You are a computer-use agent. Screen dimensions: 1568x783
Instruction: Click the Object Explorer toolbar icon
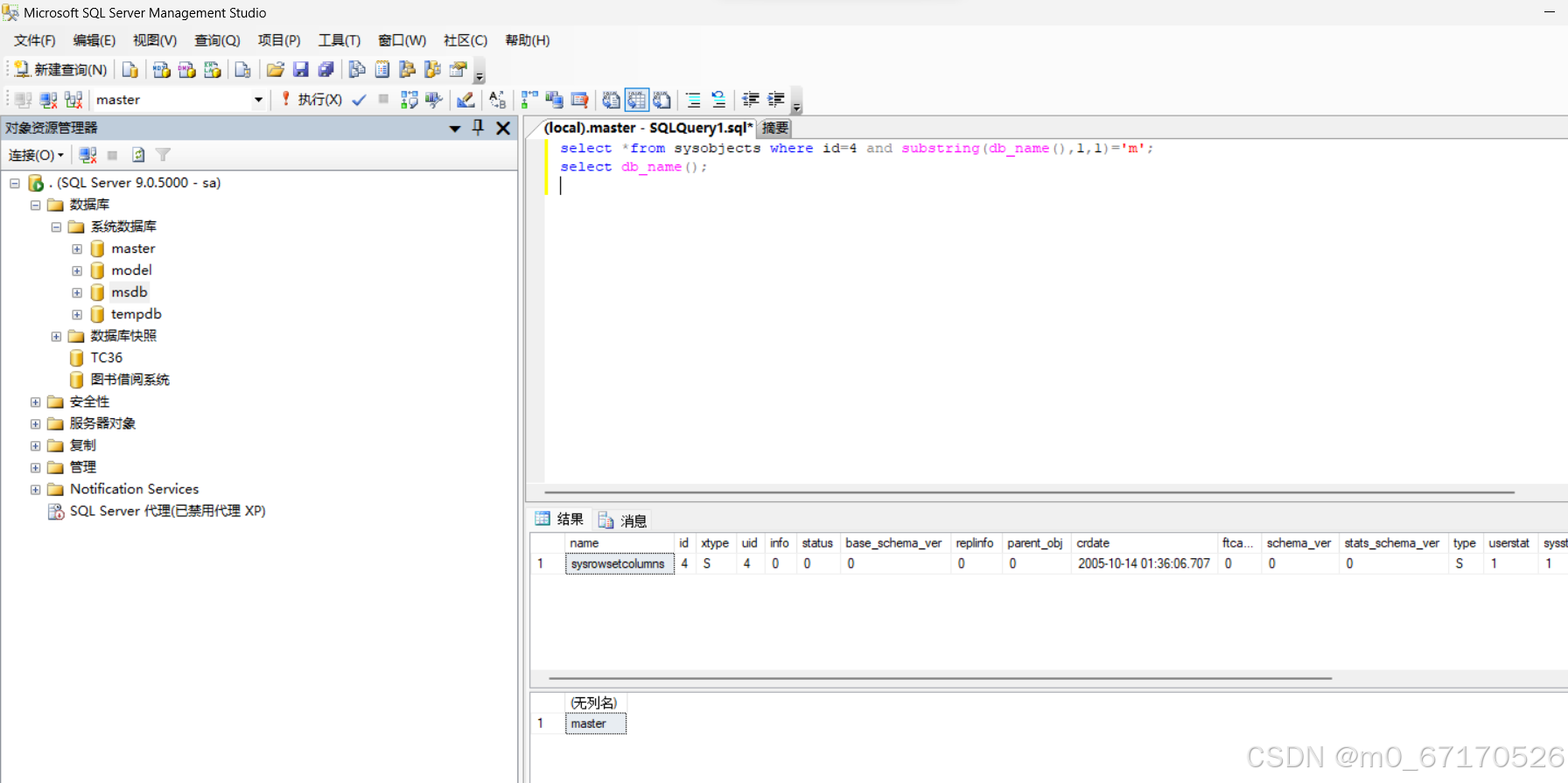[x=407, y=70]
